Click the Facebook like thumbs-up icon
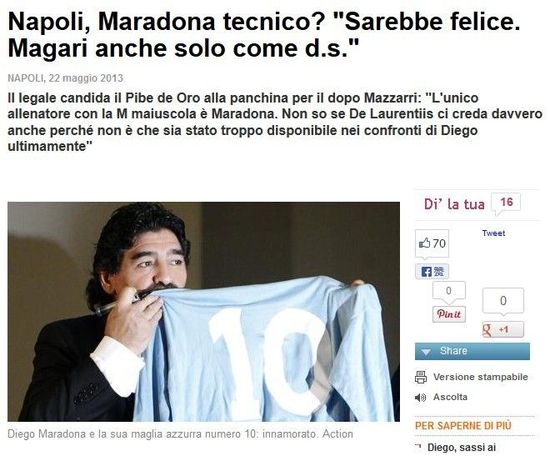550x456 pixels. coord(424,243)
